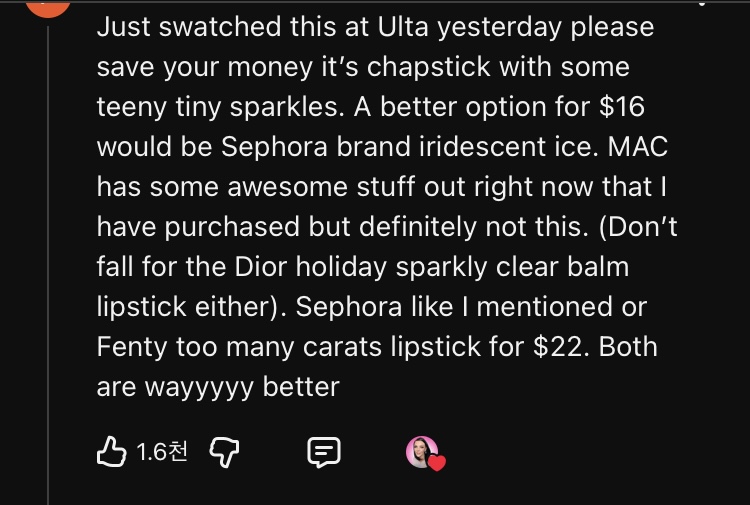Open replies using the speech bubble icon
The height and width of the screenshot is (505, 750).
(x=321, y=453)
